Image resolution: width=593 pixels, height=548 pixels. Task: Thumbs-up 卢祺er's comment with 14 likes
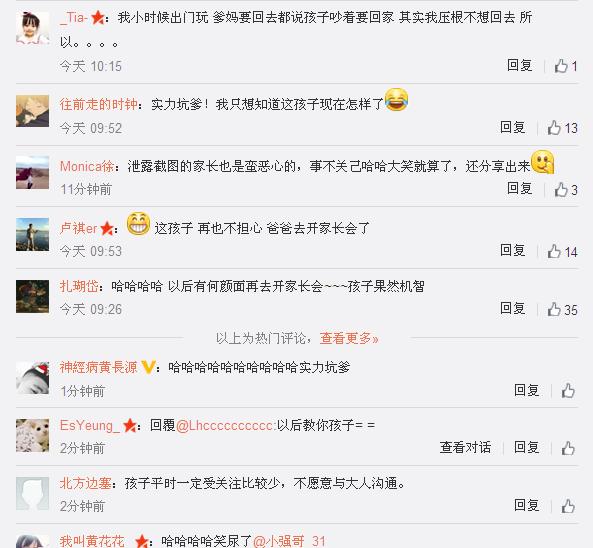562,251
